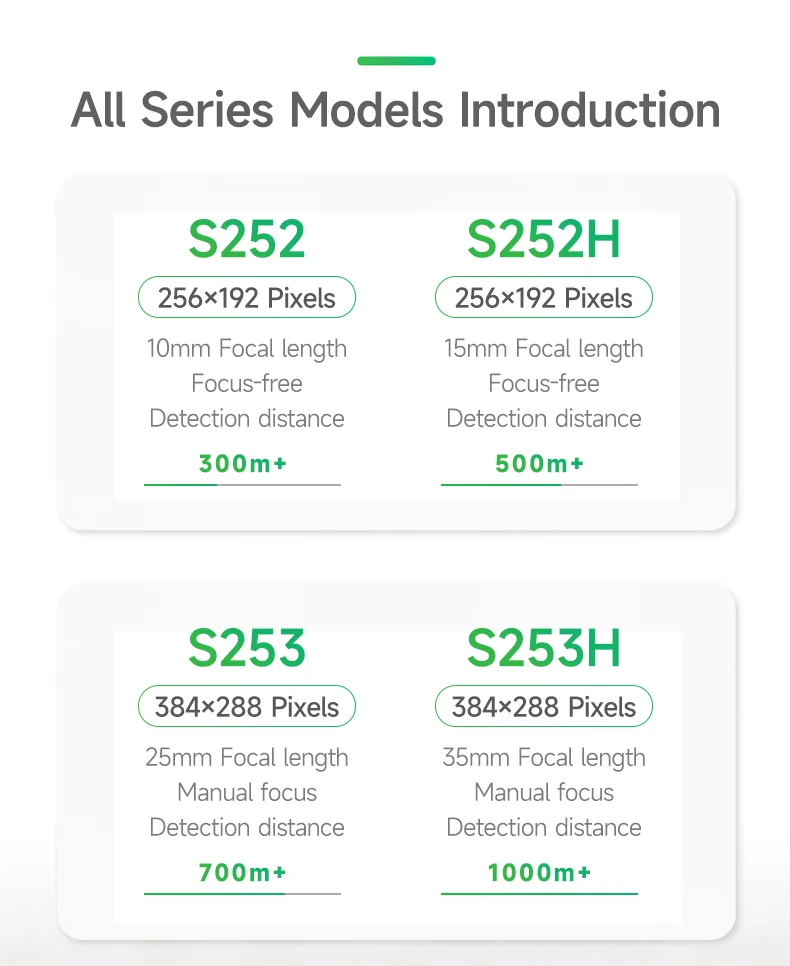The image size is (790, 966).
Task: Click the S252 model title
Action: pyautogui.click(x=246, y=240)
